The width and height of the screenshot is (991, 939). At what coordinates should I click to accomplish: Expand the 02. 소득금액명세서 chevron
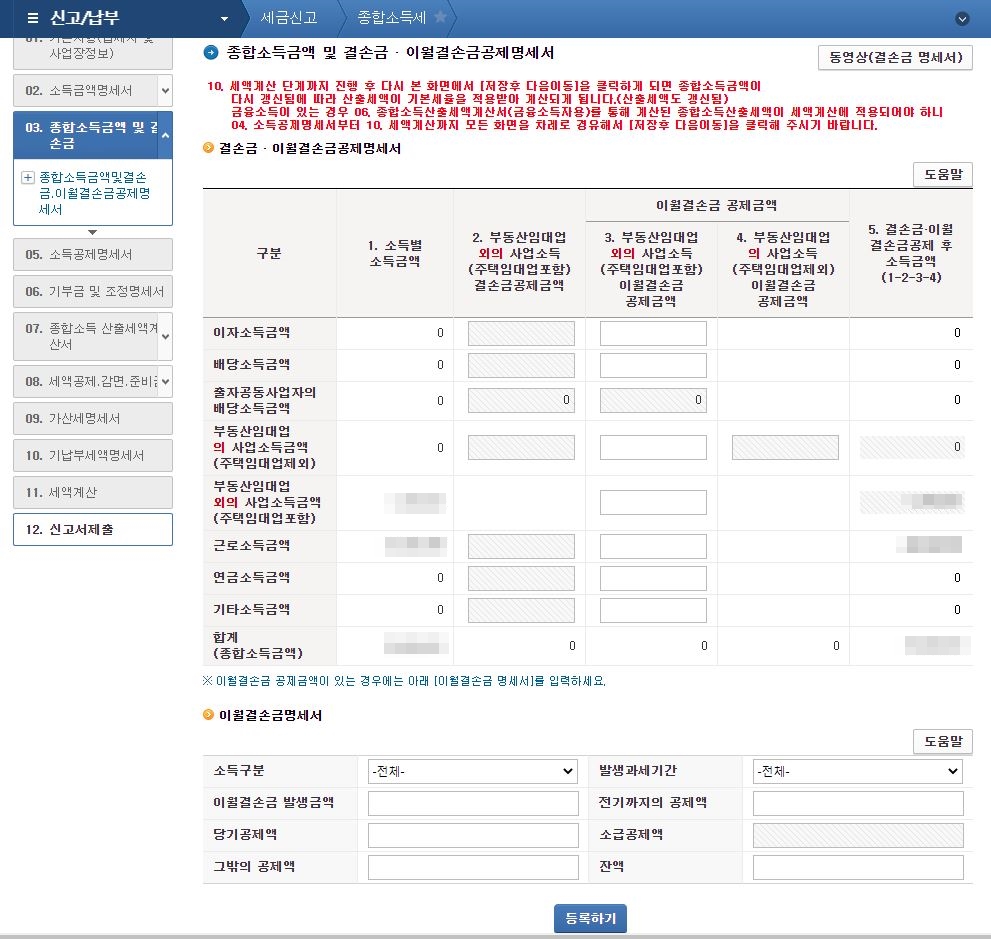pos(165,90)
